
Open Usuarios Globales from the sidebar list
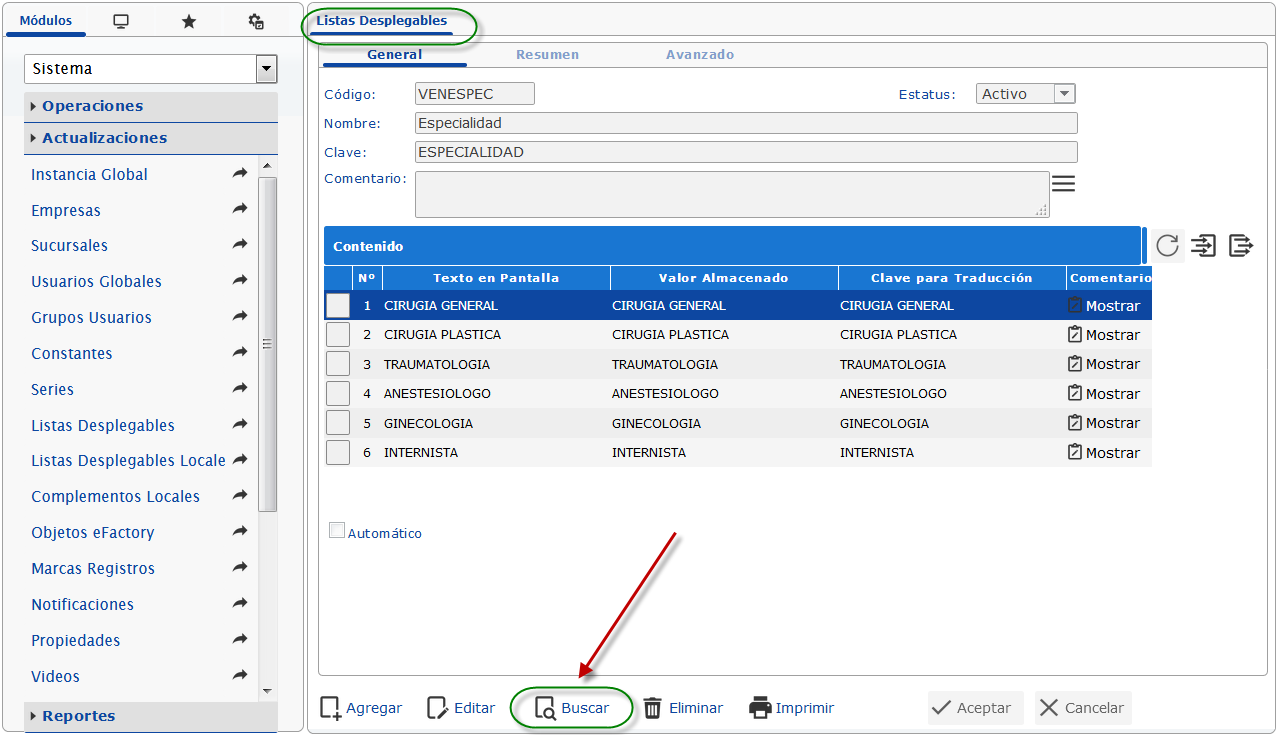[x=96, y=282]
